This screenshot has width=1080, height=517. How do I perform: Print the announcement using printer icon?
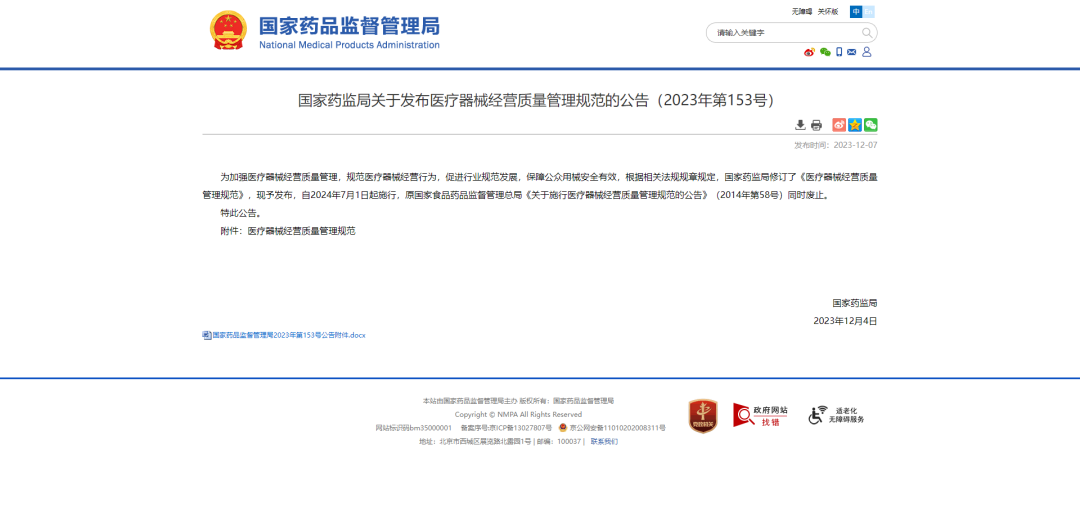click(816, 125)
